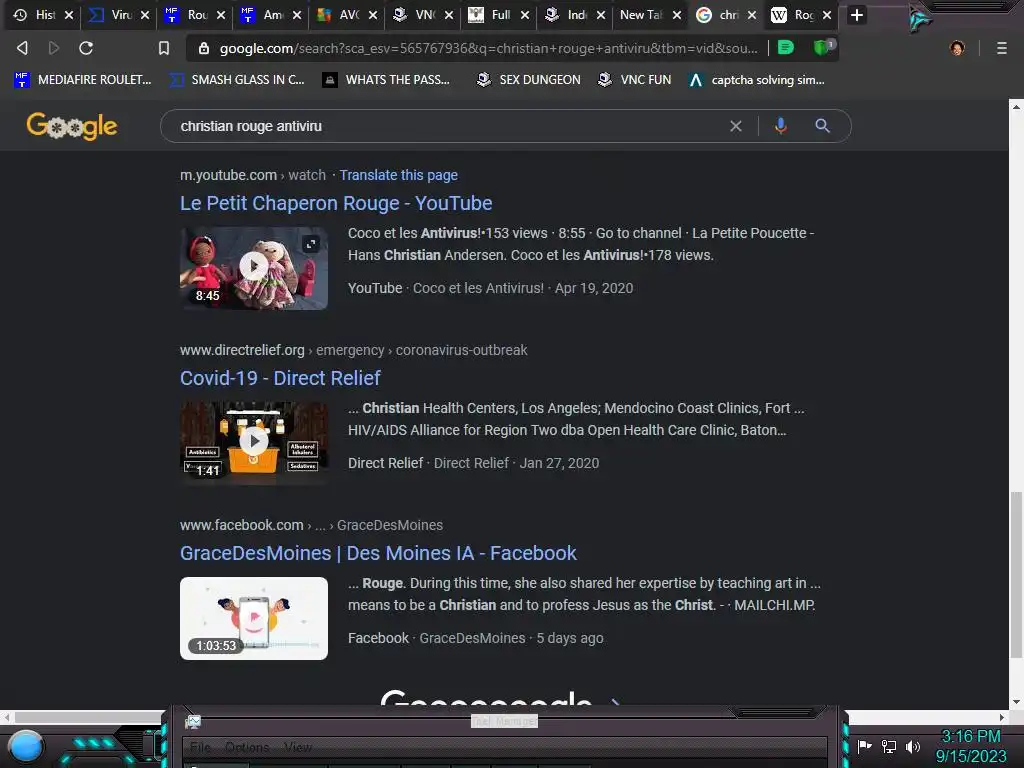Open File menu in Task Manager
This screenshot has width=1024, height=768.
(x=200, y=747)
